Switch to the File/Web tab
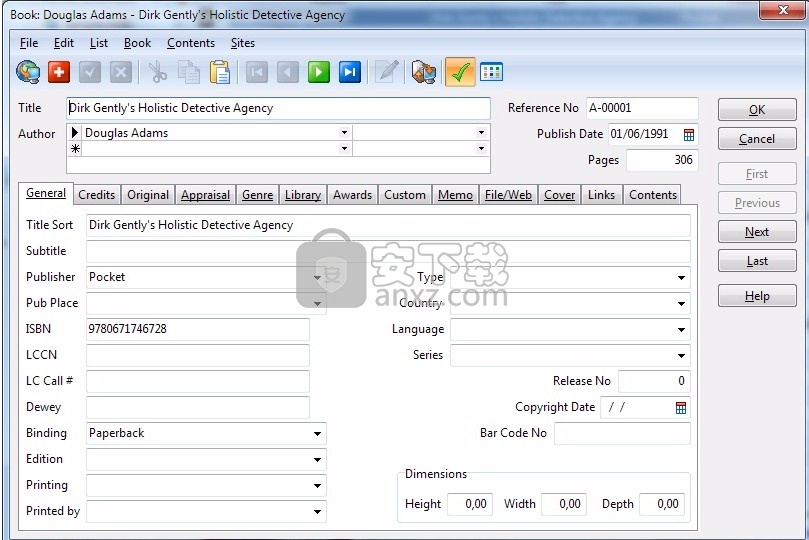 pos(508,195)
